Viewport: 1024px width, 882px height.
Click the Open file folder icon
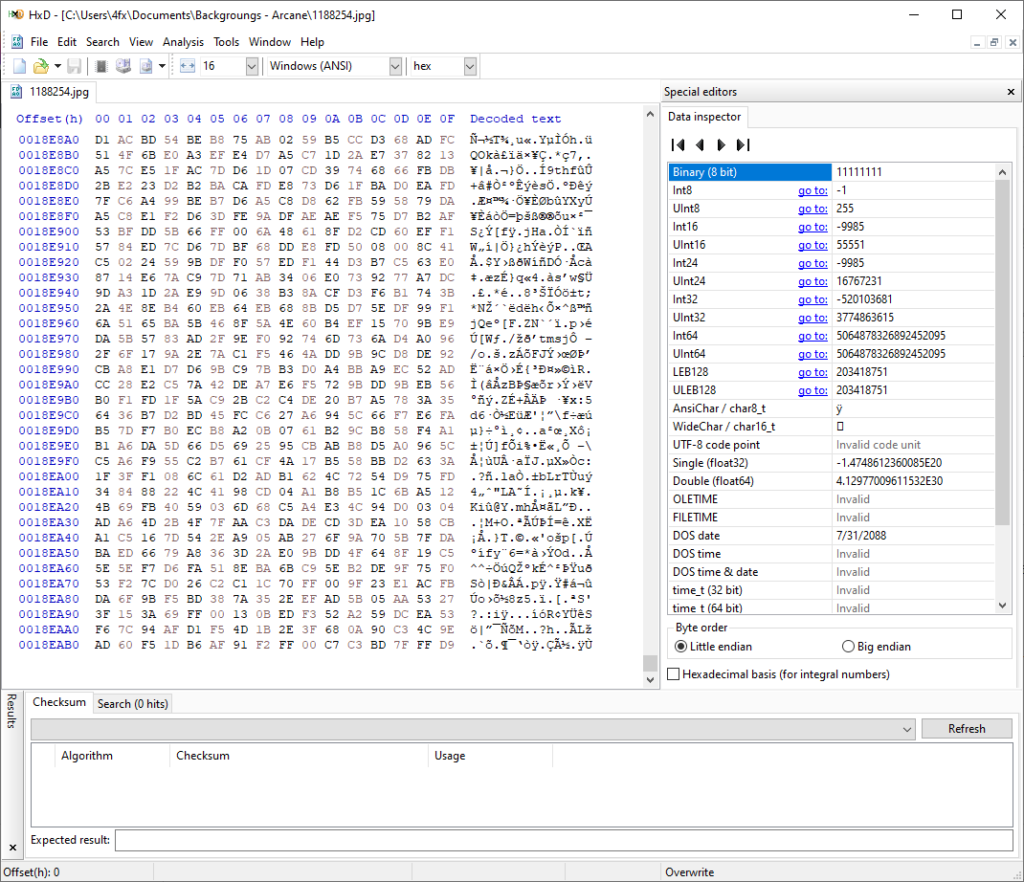[41, 66]
